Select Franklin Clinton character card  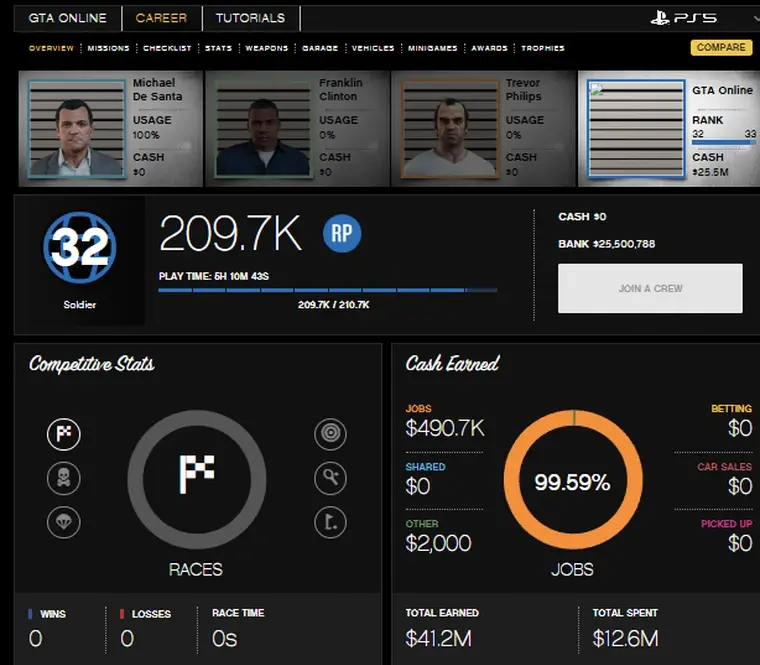[x=297, y=128]
